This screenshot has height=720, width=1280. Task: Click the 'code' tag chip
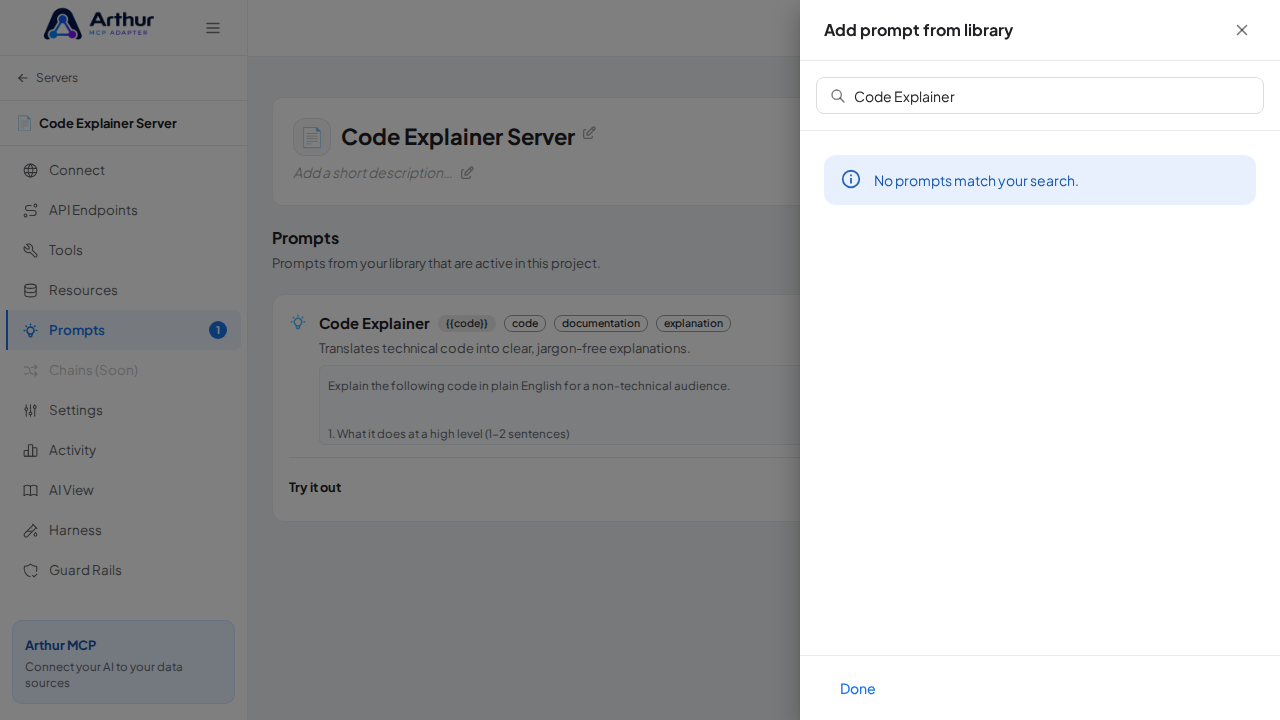525,323
